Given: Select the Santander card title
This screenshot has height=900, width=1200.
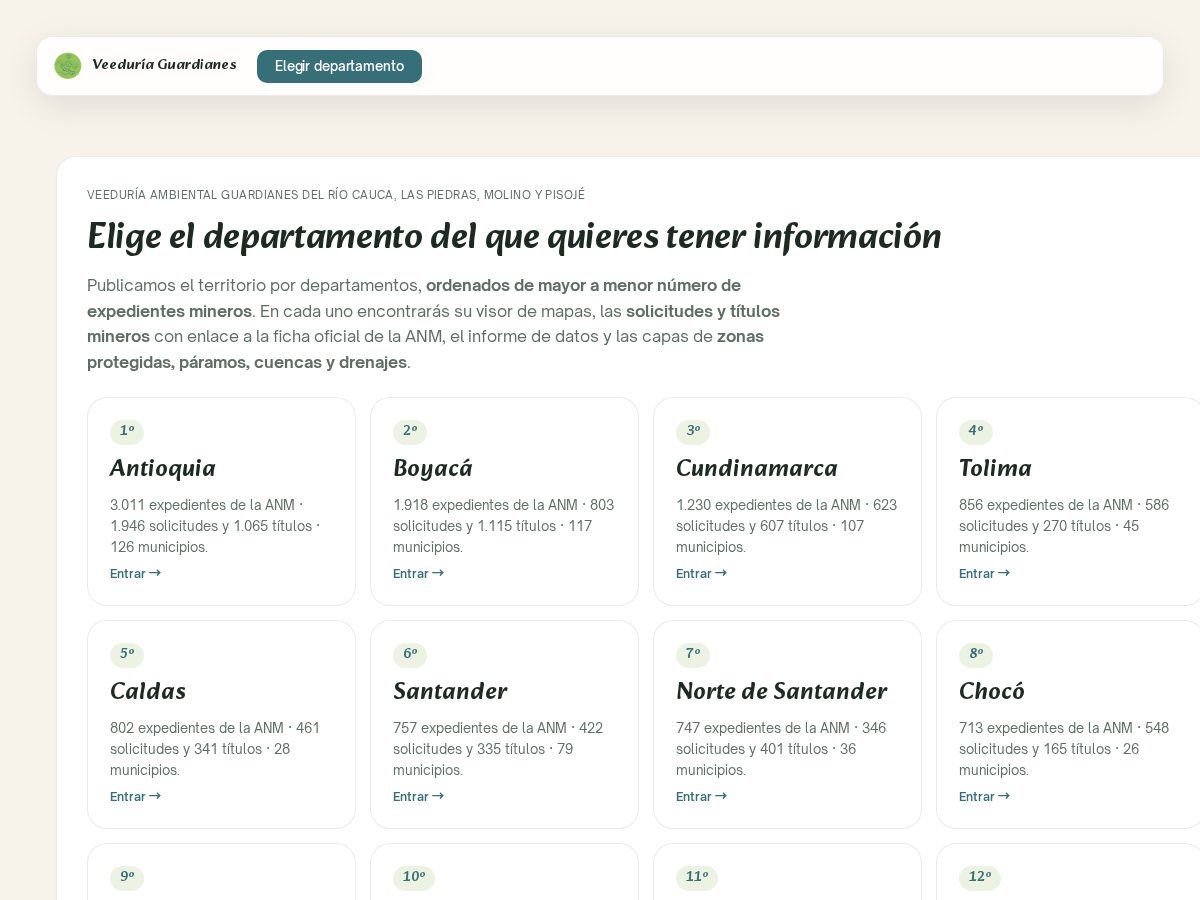Looking at the screenshot, I should click(x=450, y=691).
